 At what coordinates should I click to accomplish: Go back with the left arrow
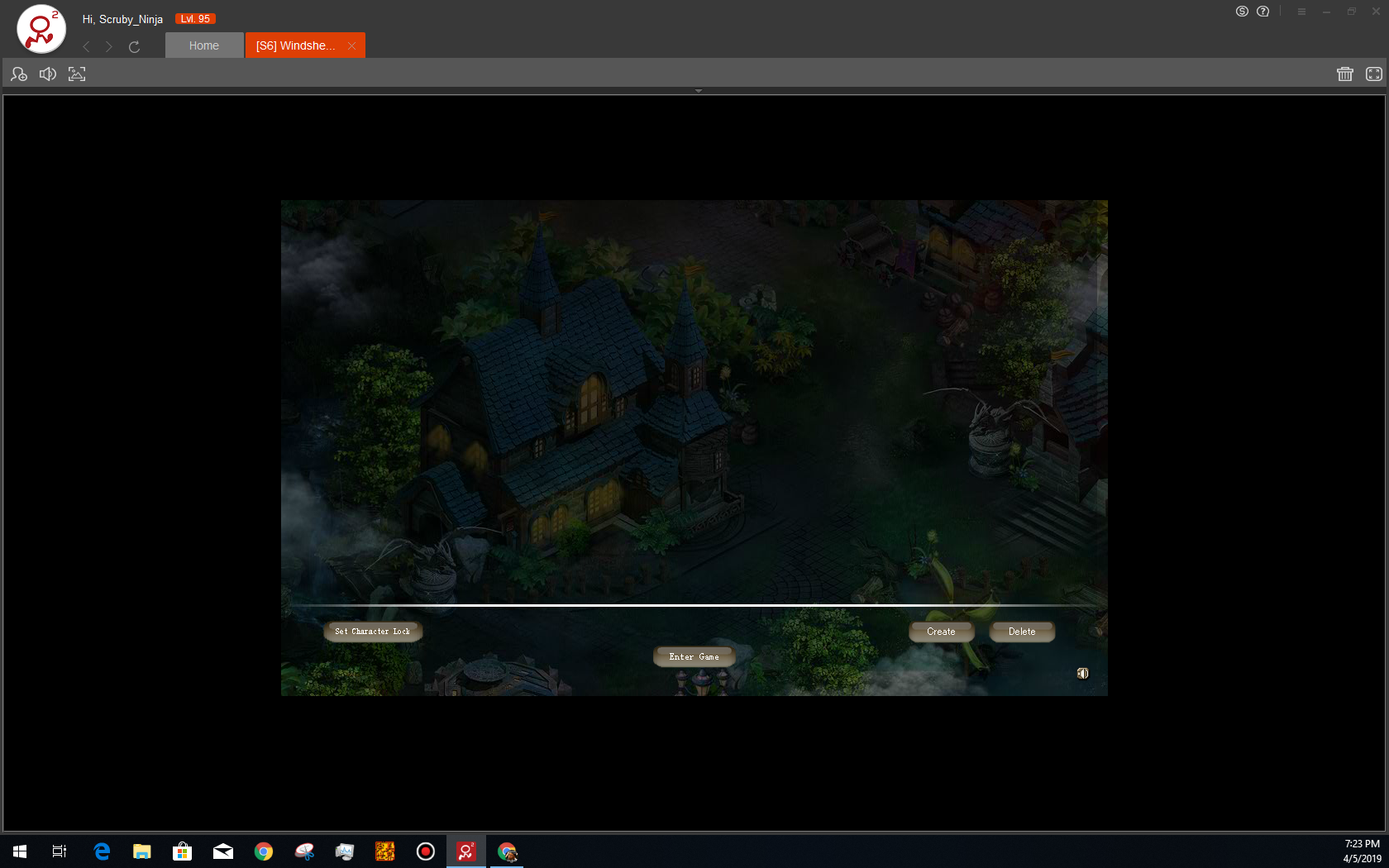pyautogui.click(x=87, y=47)
